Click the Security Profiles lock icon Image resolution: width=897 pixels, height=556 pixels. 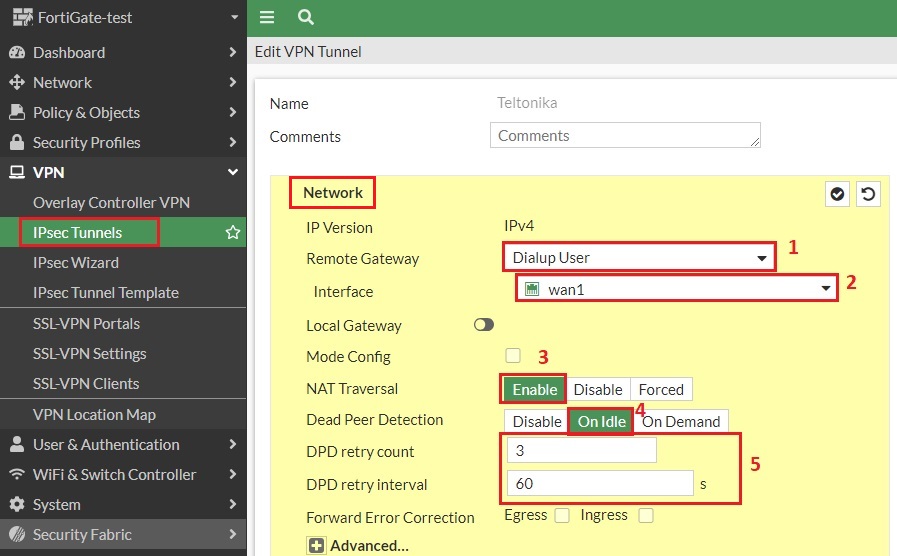(17, 142)
